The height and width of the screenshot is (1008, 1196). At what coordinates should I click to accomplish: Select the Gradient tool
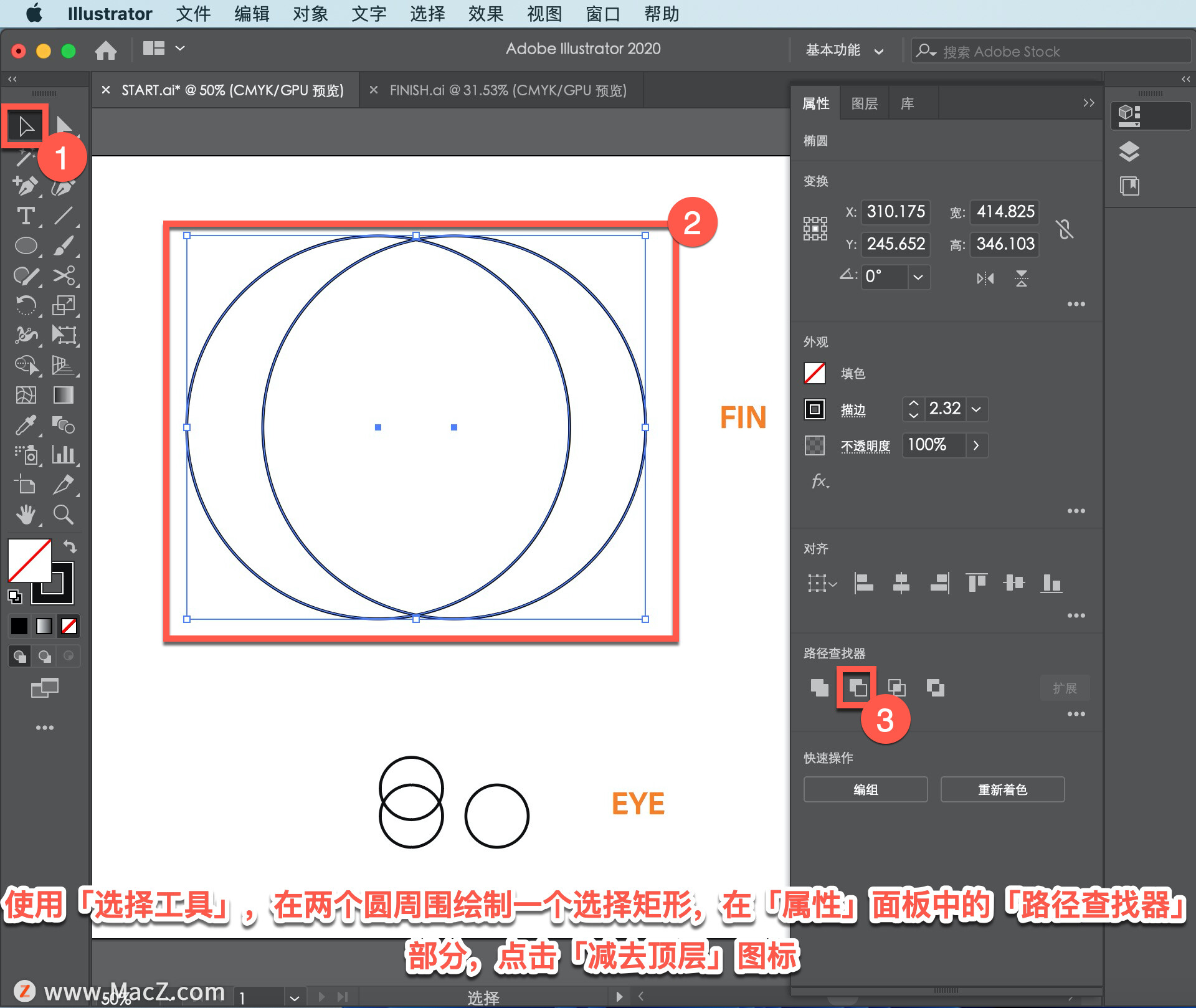(63, 395)
